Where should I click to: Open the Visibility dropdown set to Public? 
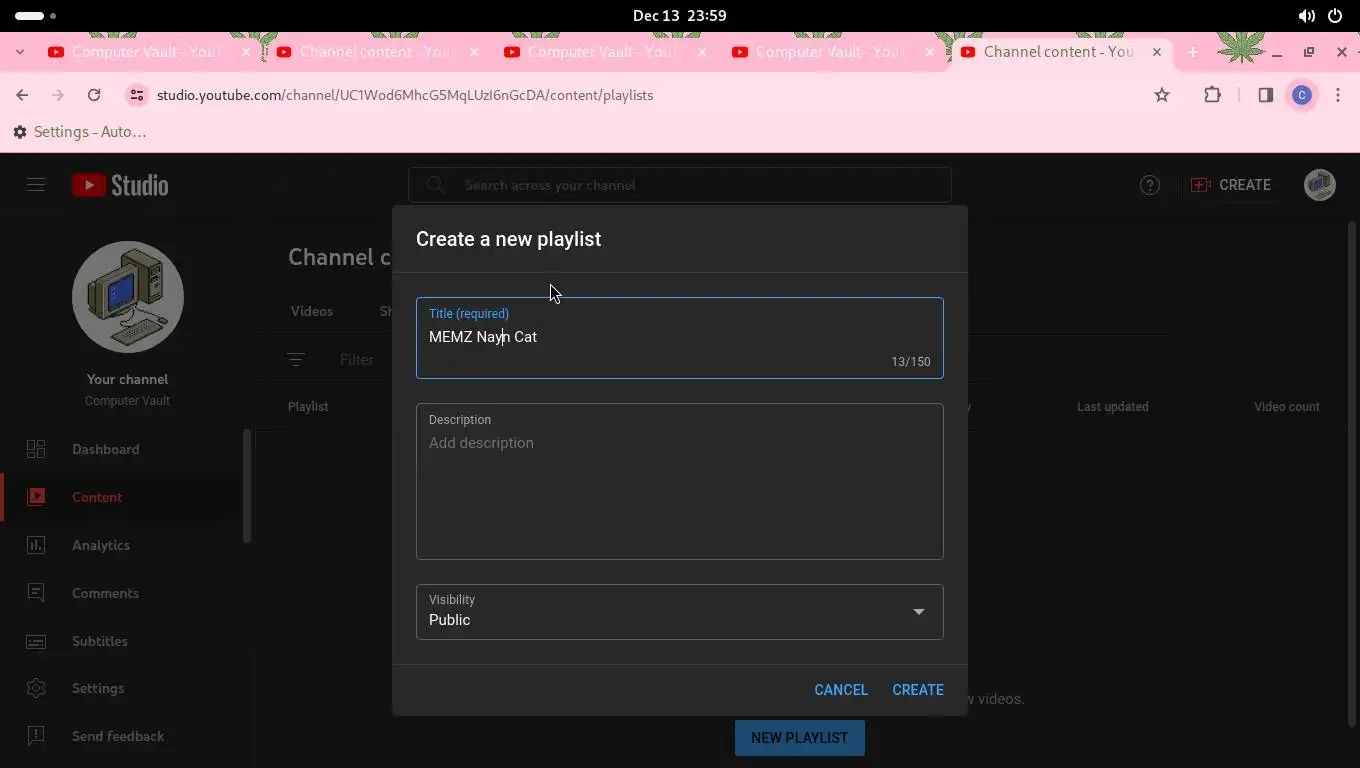tap(680, 611)
